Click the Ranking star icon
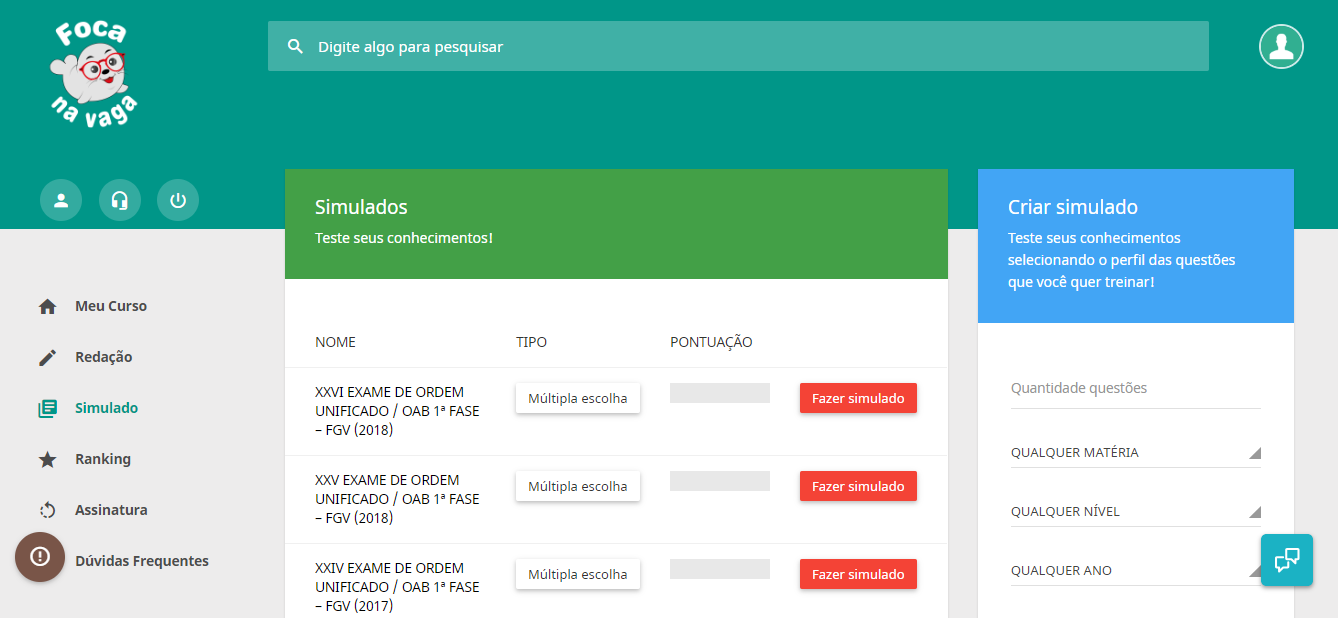 (46, 458)
